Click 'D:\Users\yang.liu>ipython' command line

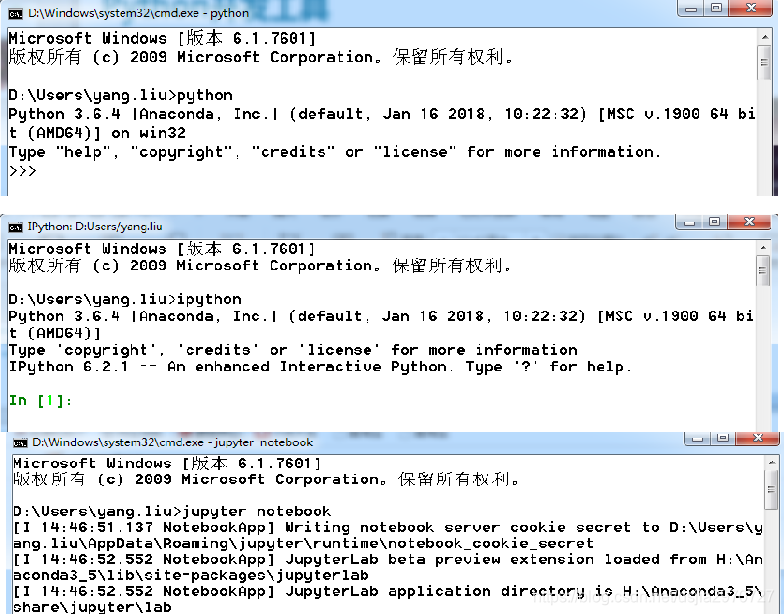[x=125, y=299]
